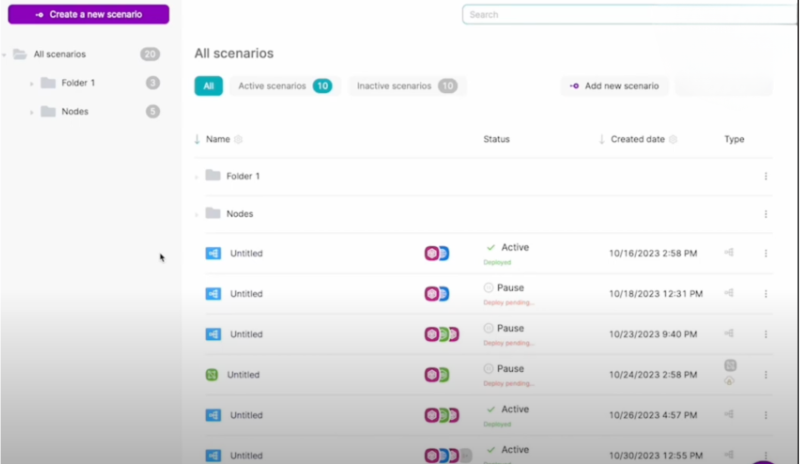Open Nodes folder icon in the table
Screen dimensions: 800x464
point(213,213)
